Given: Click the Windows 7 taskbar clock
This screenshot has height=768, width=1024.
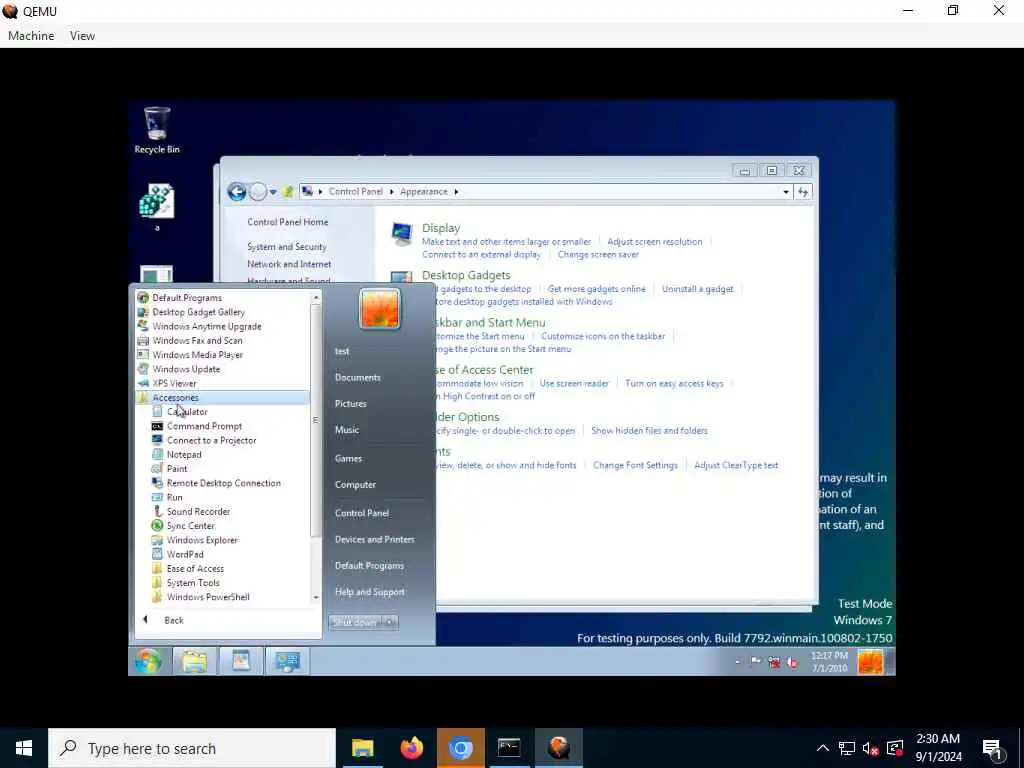Looking at the screenshot, I should point(829,662).
